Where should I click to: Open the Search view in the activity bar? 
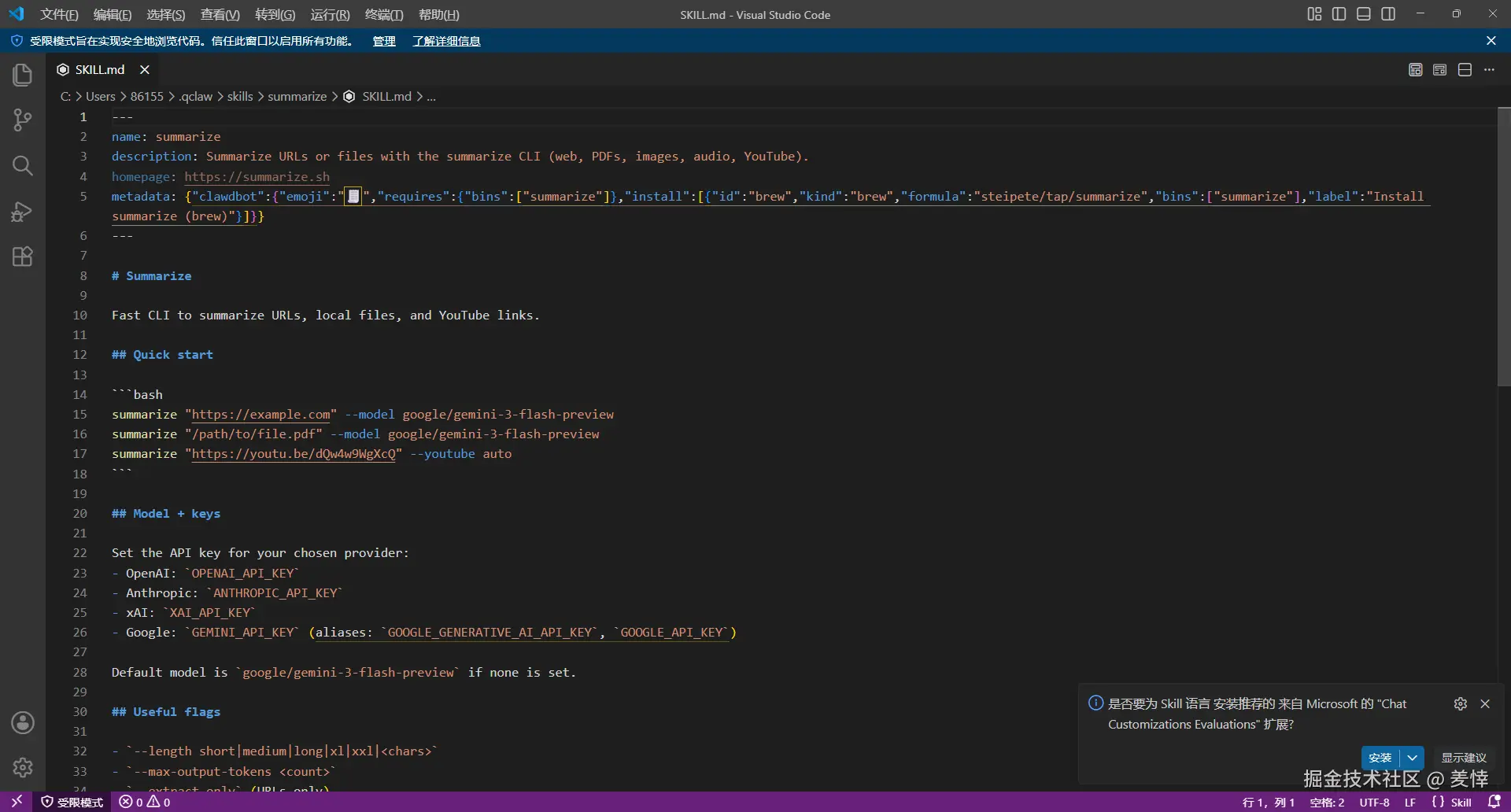(23, 165)
